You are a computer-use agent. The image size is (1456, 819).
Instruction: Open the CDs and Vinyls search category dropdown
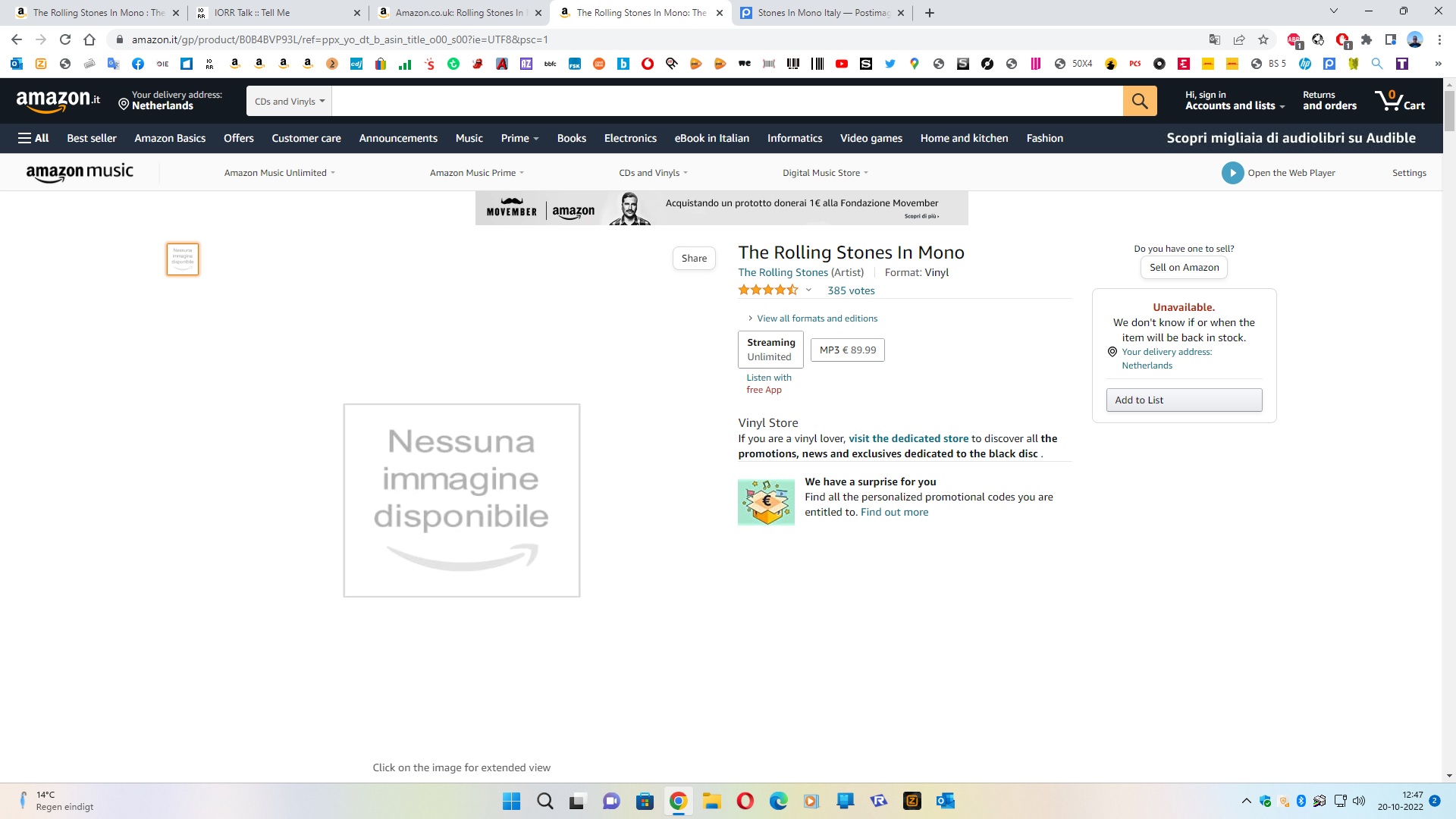click(x=289, y=101)
